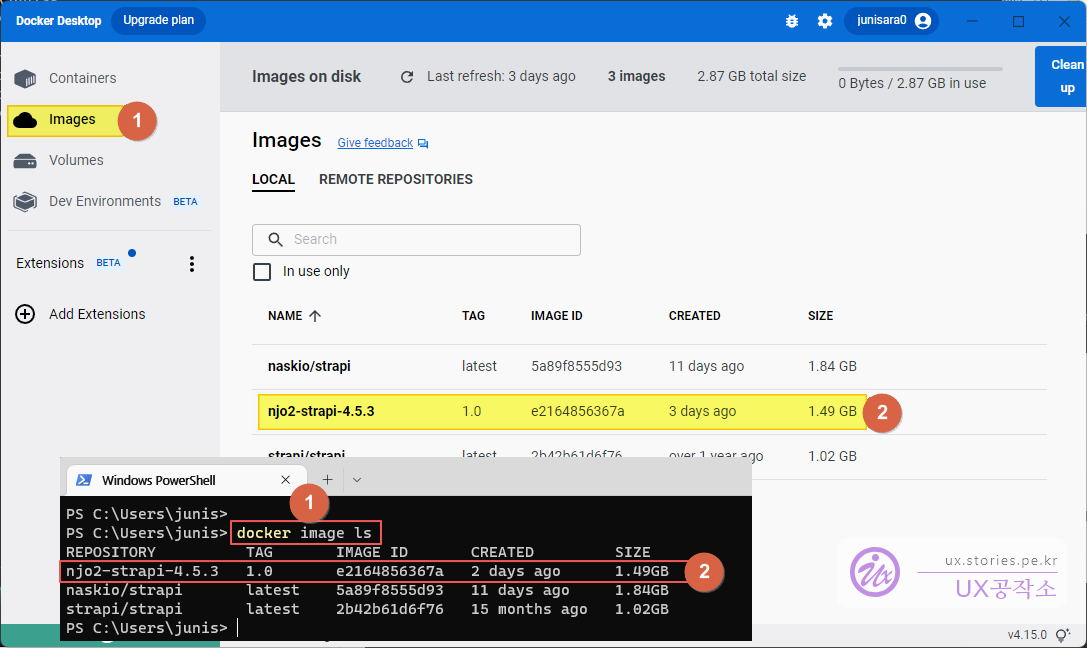Viewport: 1087px width, 648px height.
Task: Click the Upgrade plan button
Action: coord(158,21)
